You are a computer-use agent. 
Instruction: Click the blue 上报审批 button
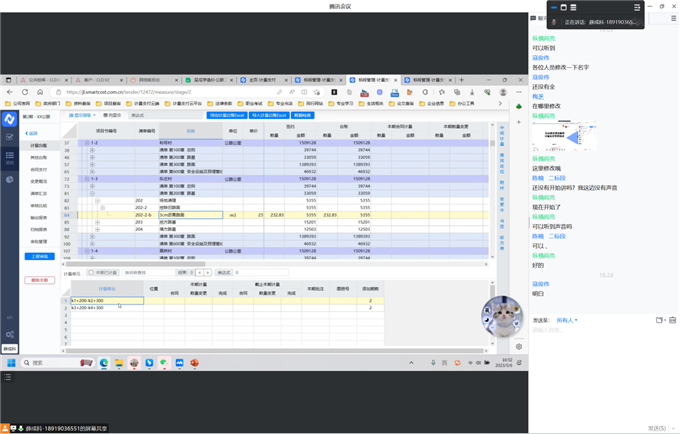[x=39, y=256]
